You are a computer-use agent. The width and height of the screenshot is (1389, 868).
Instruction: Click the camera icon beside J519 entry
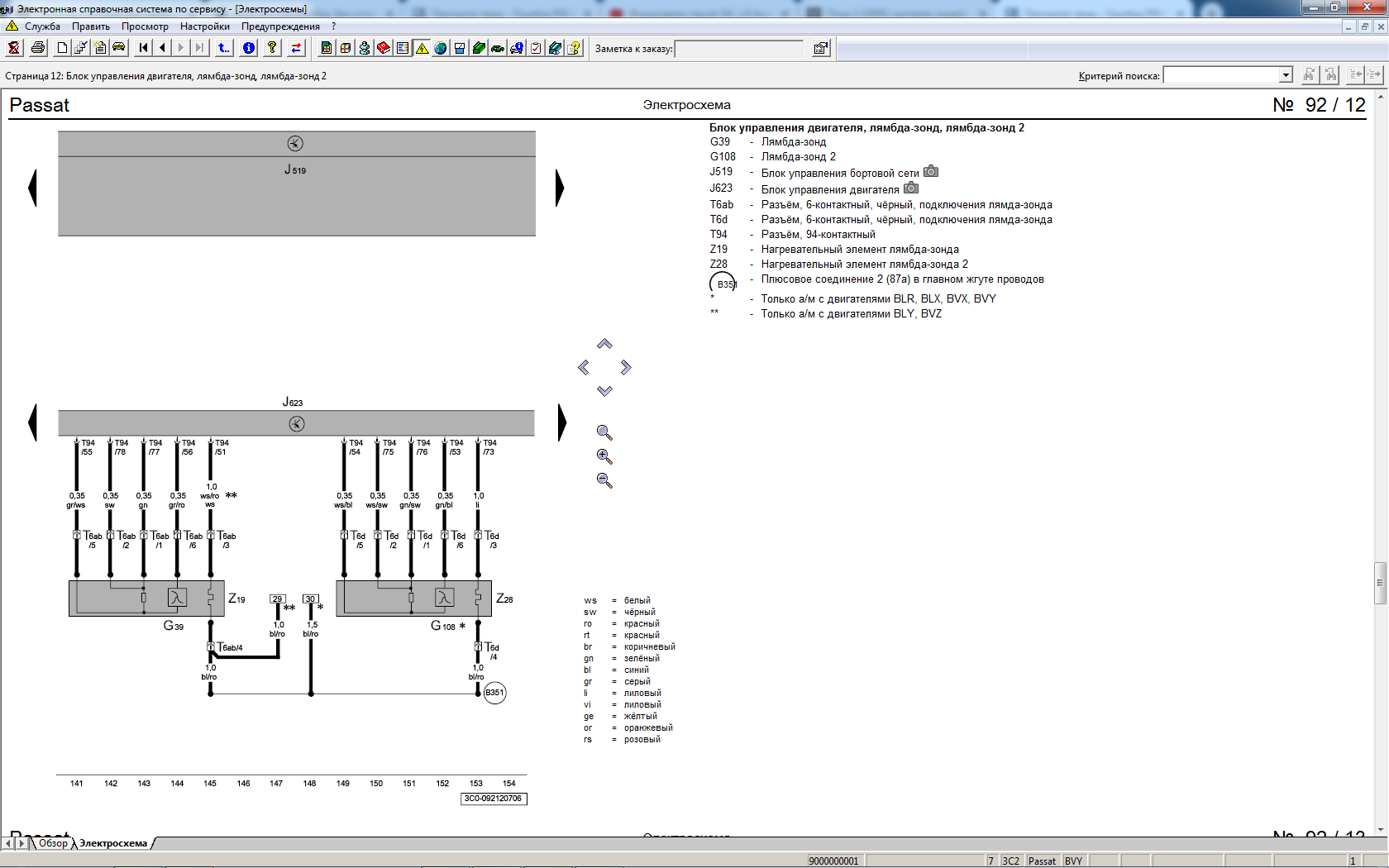(931, 172)
